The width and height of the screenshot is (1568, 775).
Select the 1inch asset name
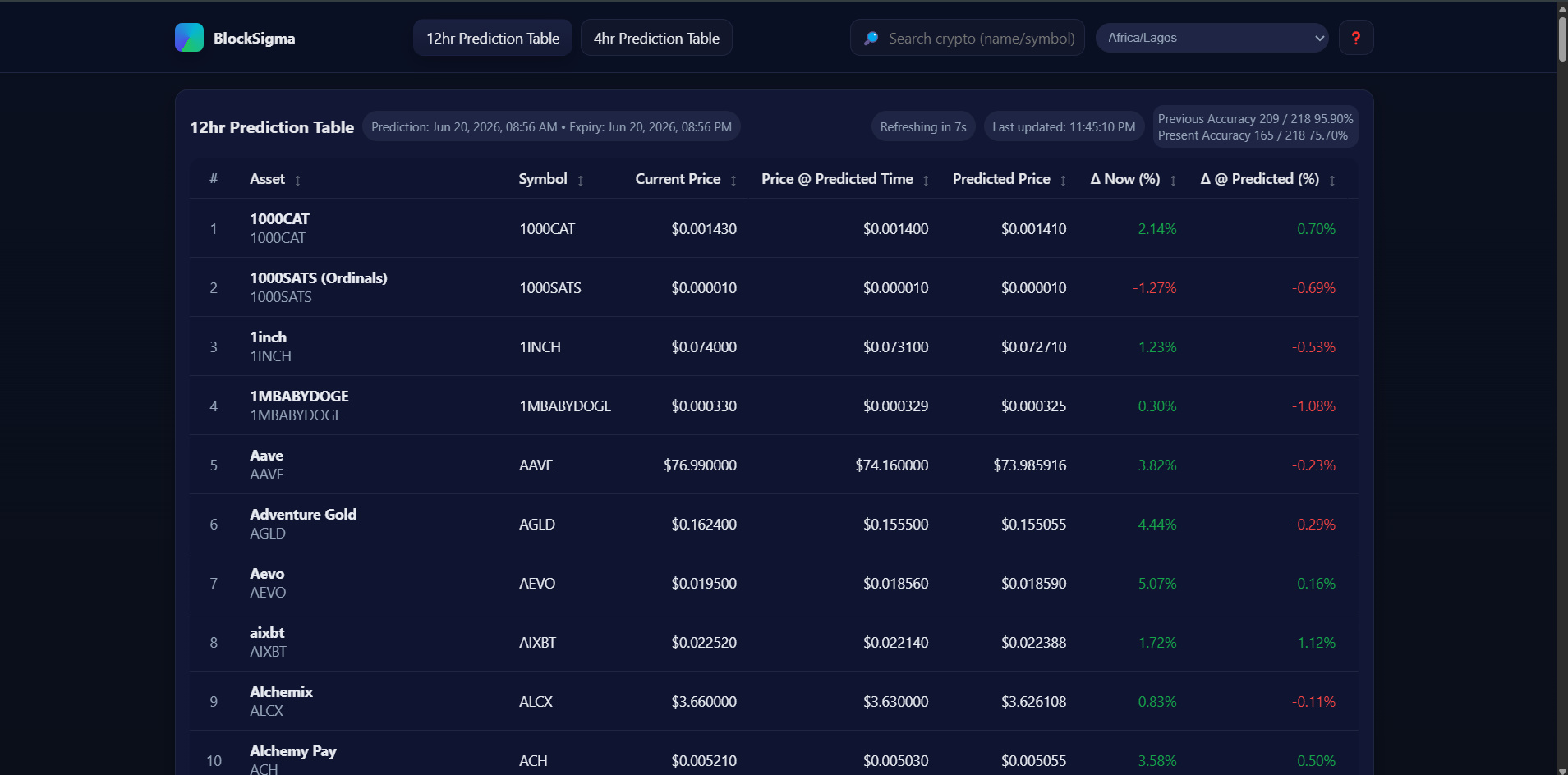[x=269, y=337]
